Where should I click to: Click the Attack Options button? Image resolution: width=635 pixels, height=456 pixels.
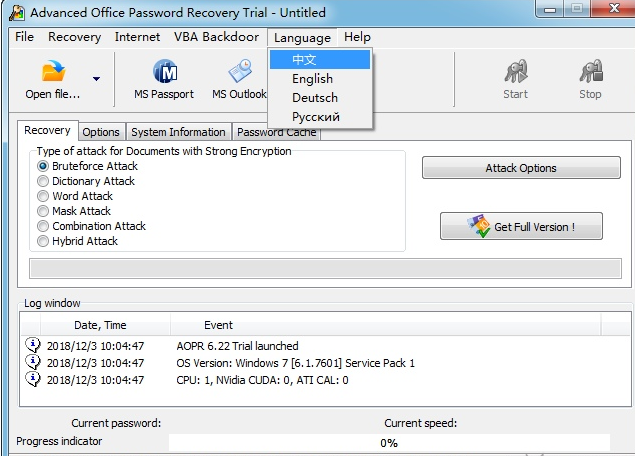click(521, 168)
